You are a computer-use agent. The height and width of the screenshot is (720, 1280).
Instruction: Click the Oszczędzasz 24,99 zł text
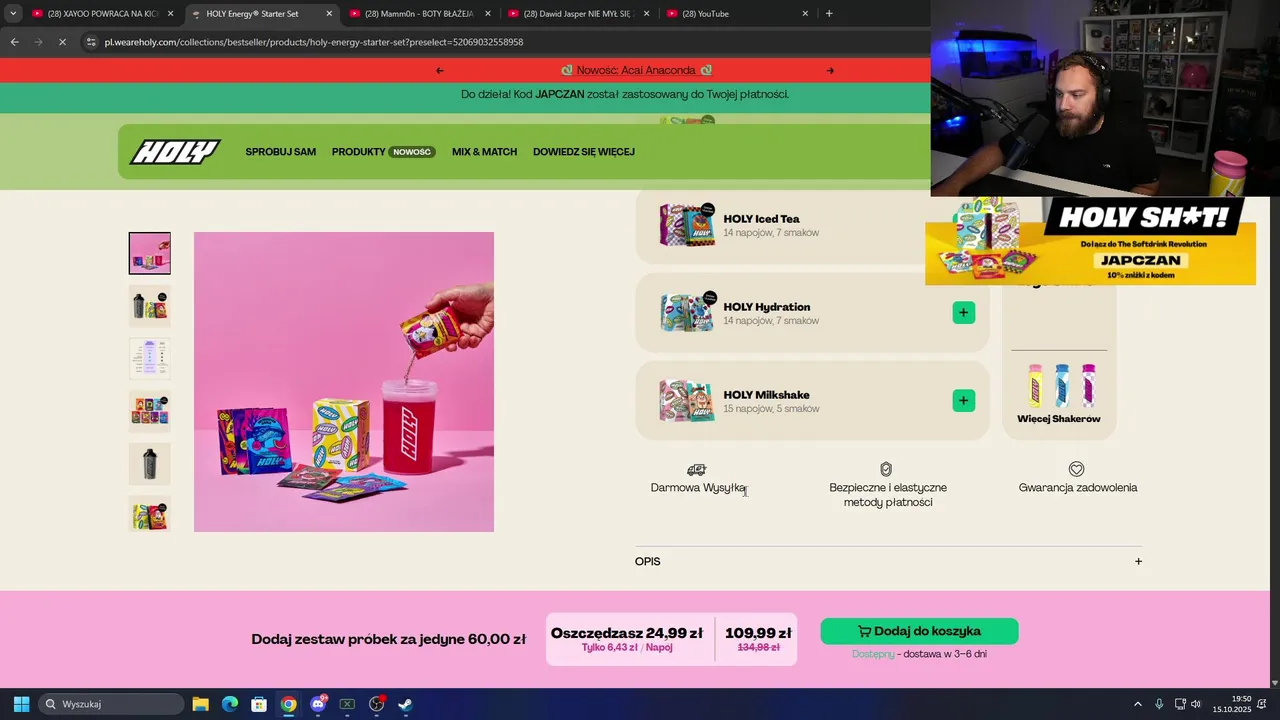click(x=627, y=633)
